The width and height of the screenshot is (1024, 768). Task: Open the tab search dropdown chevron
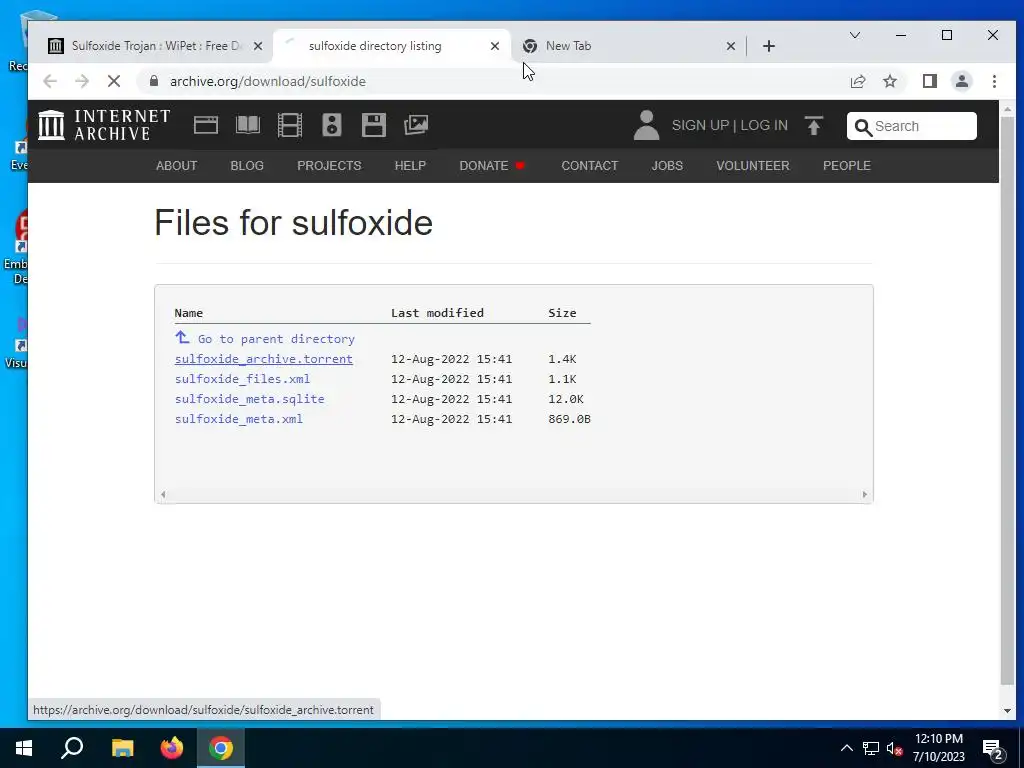855,35
